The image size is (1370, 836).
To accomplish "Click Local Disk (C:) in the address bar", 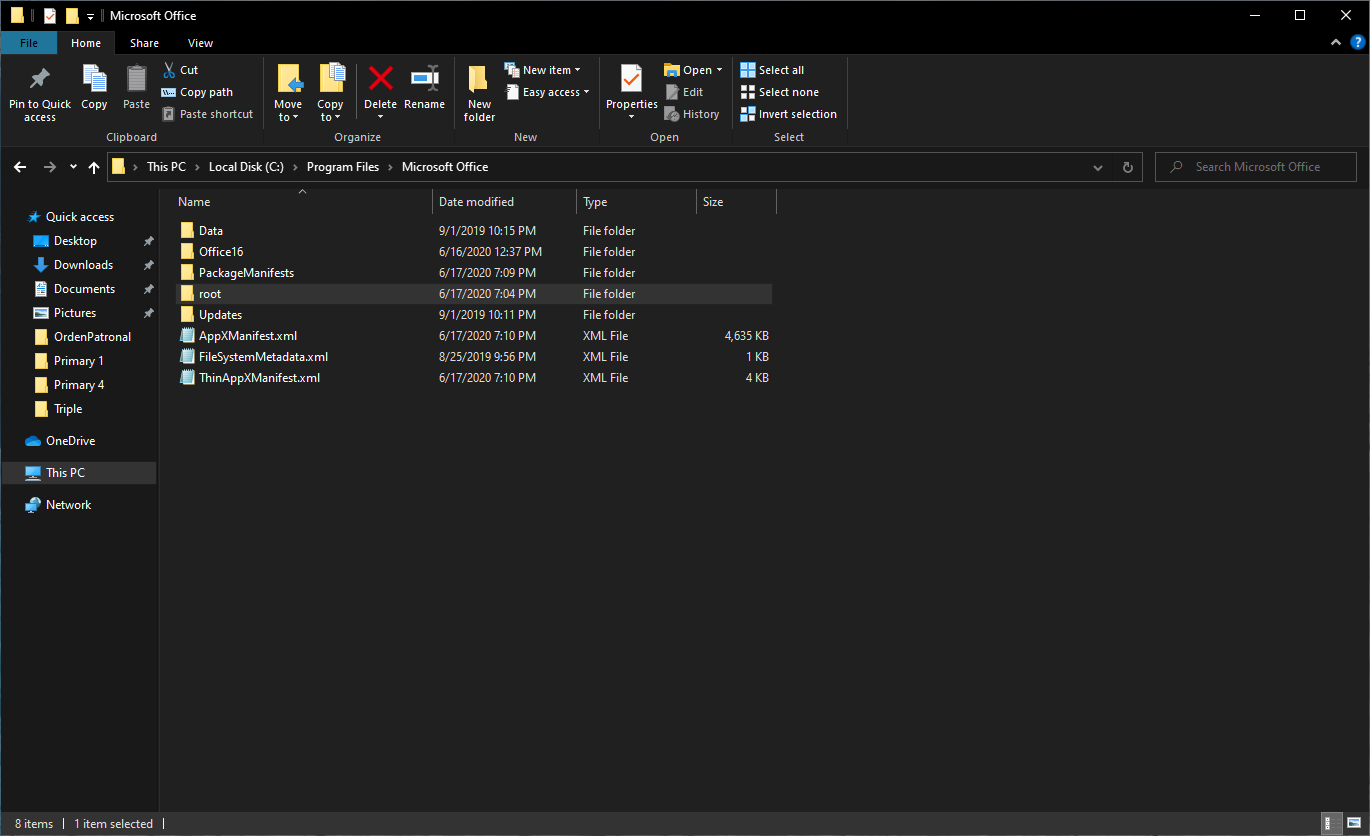I will [246, 167].
